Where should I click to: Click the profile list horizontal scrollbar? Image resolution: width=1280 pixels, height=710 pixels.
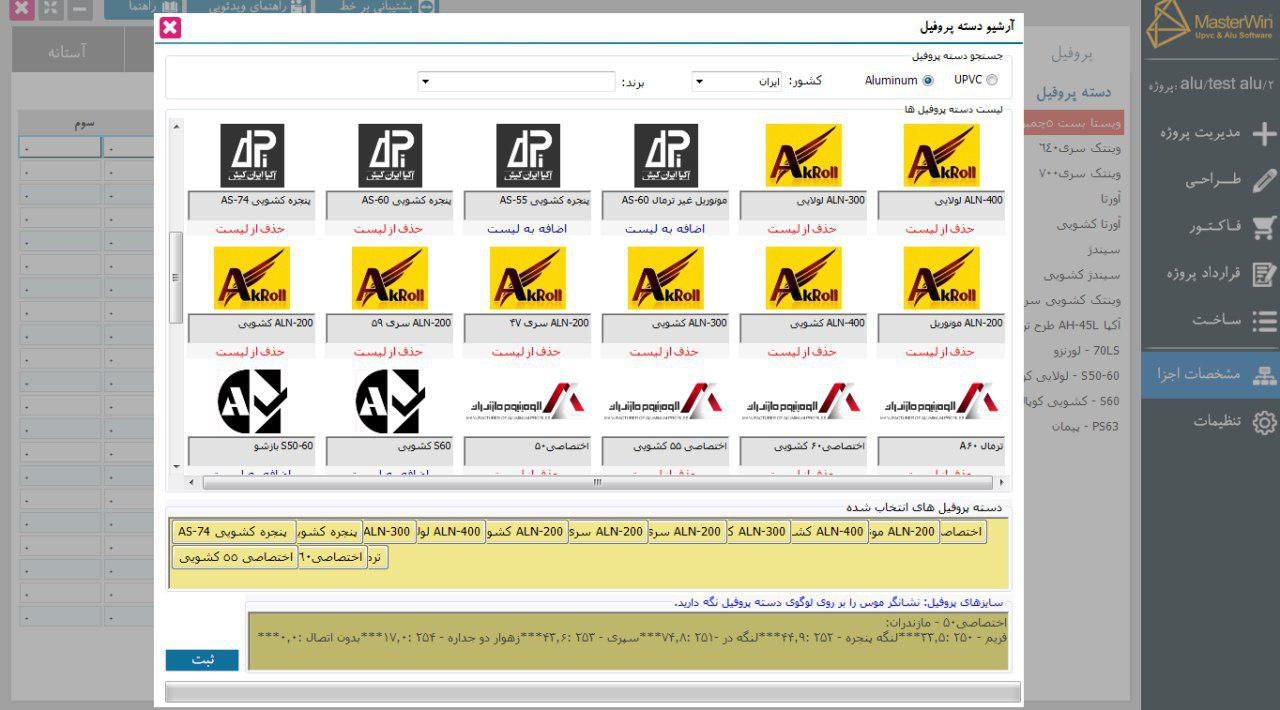click(x=598, y=482)
